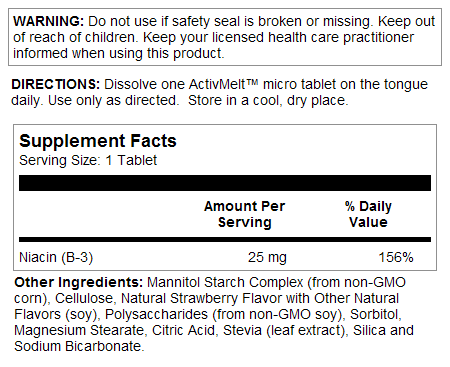
Task: Click the ActivMelt™ product name
Action: click(x=223, y=84)
